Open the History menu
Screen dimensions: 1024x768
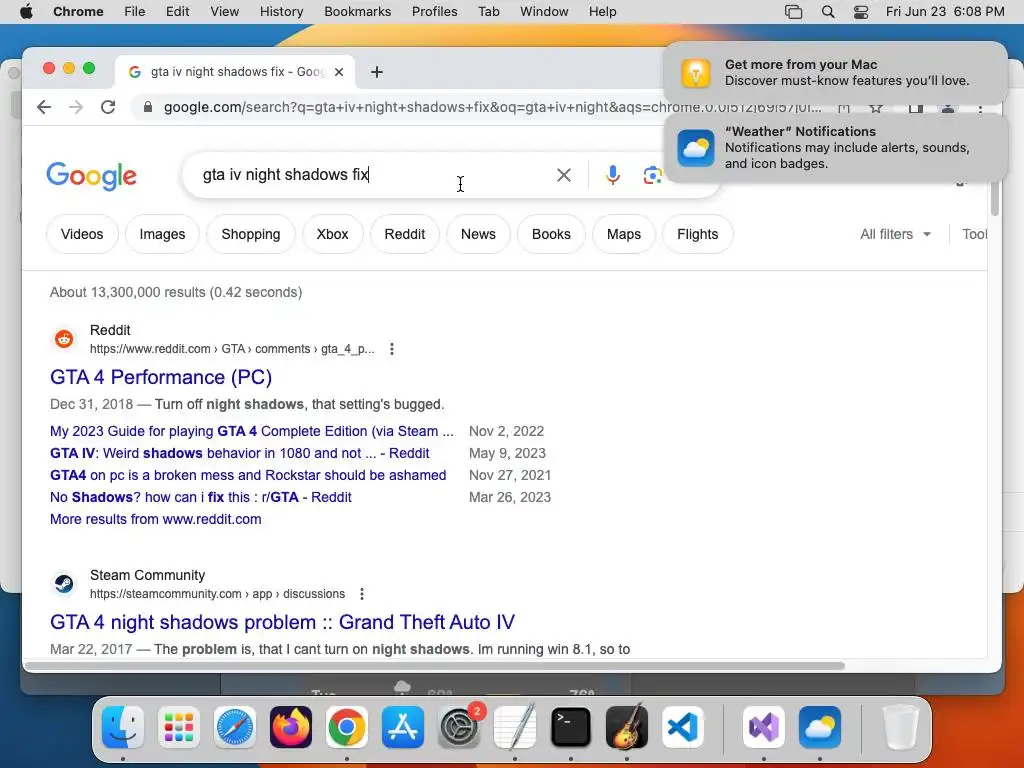pos(281,12)
